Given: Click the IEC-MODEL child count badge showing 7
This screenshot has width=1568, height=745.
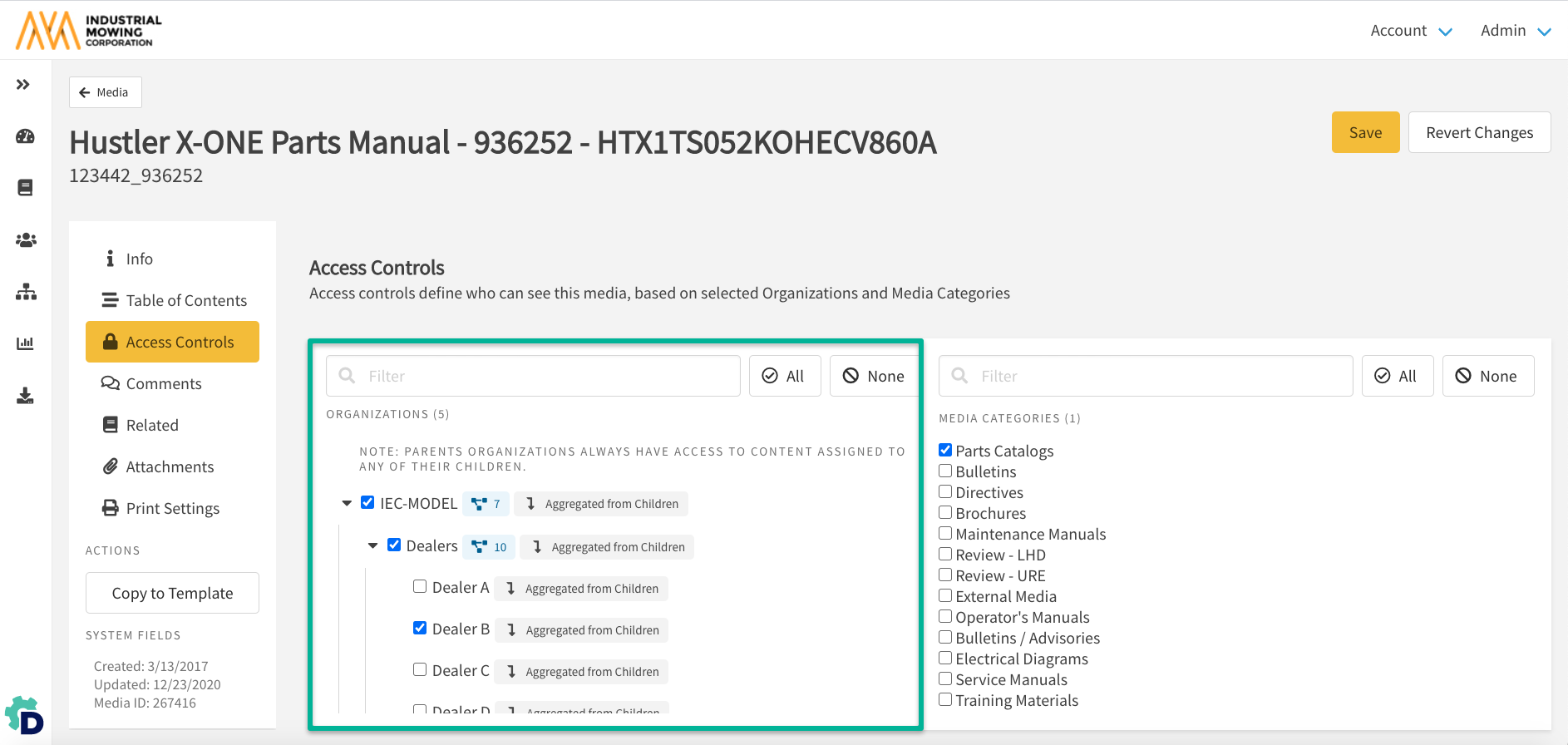Looking at the screenshot, I should [x=486, y=504].
